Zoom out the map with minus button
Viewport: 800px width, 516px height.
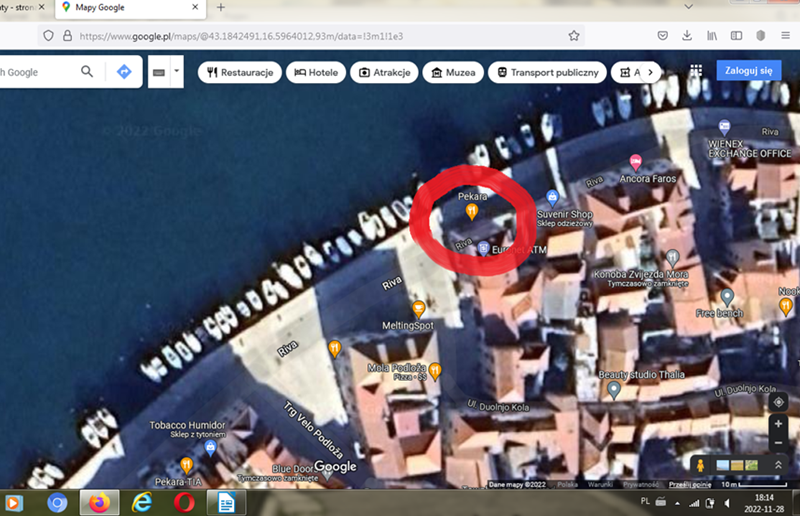(x=778, y=442)
